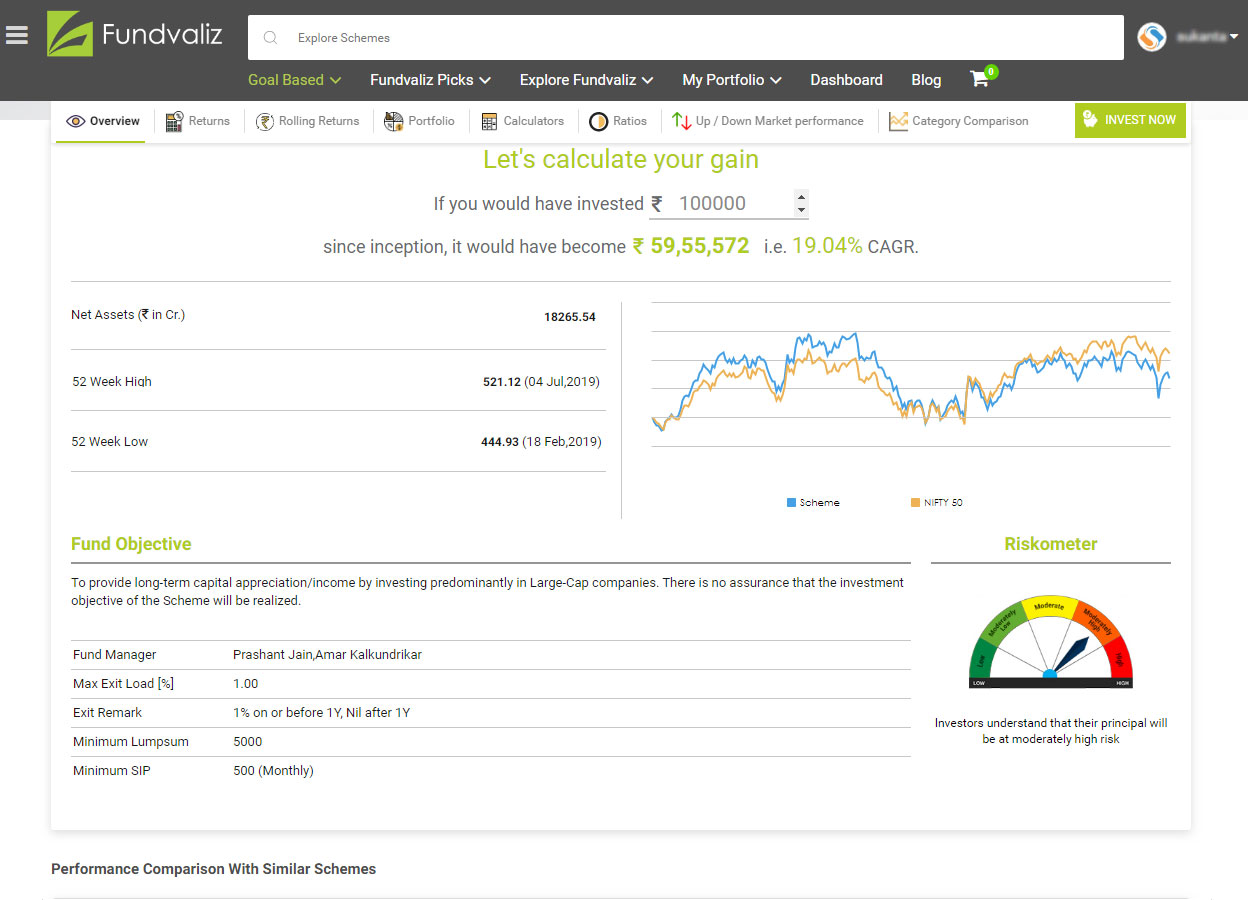Click the 19.04% CAGR value
This screenshot has width=1248, height=900.
click(827, 246)
